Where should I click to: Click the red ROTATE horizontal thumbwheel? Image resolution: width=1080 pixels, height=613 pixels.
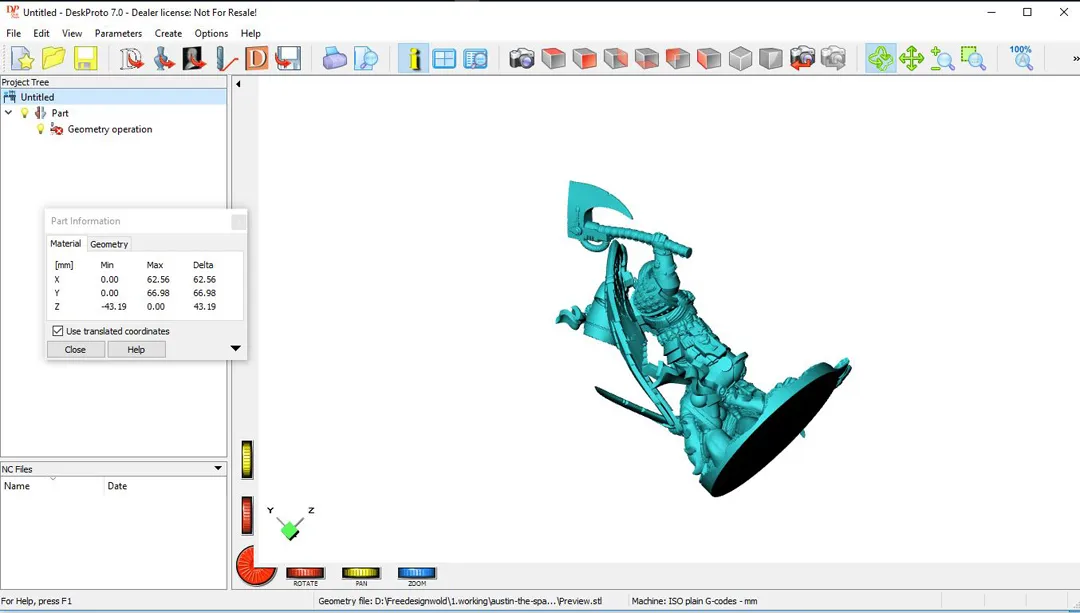click(x=305, y=573)
